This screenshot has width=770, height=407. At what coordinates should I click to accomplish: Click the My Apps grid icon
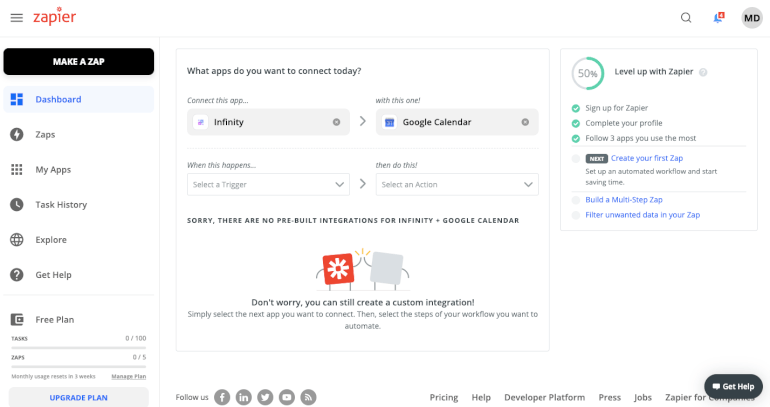click(17, 169)
